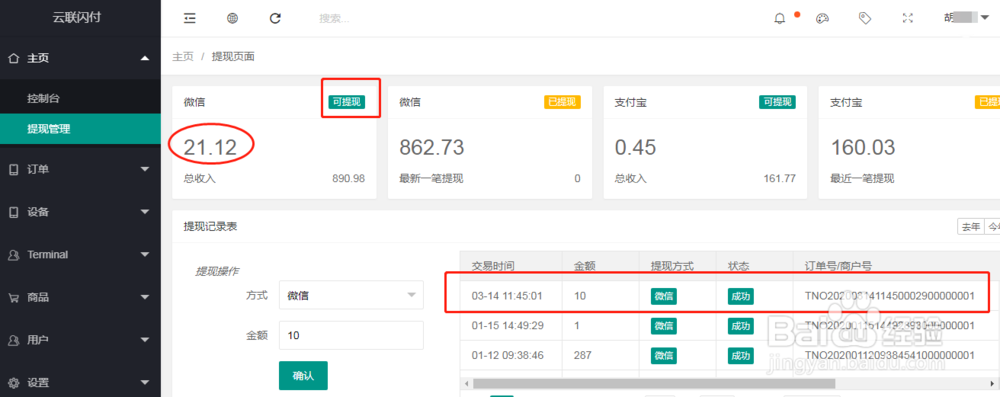
Task: Click the 状态 column header
Action: pyautogui.click(x=739, y=266)
